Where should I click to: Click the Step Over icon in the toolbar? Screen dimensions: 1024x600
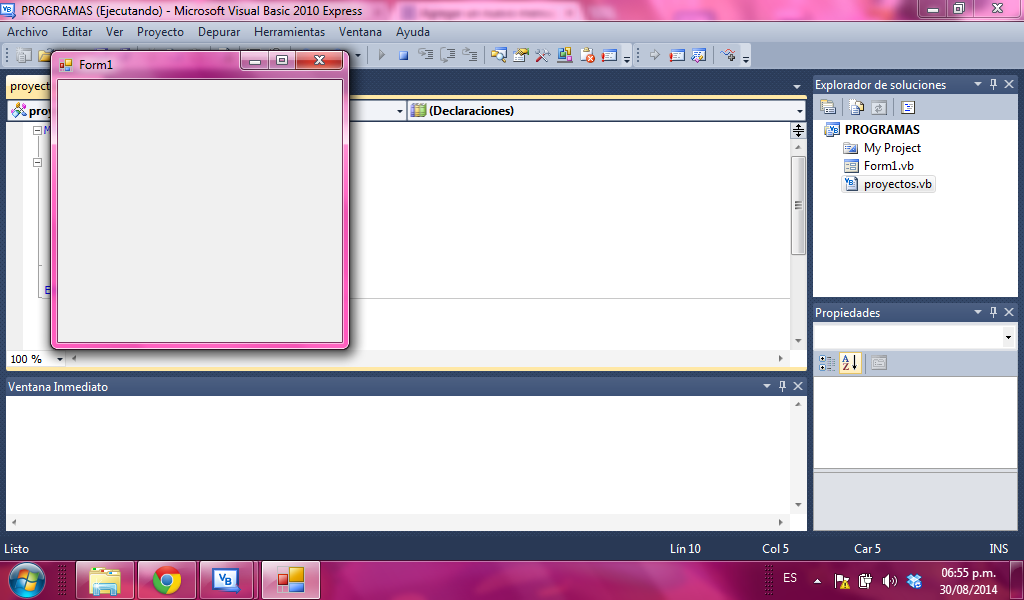[x=448, y=55]
